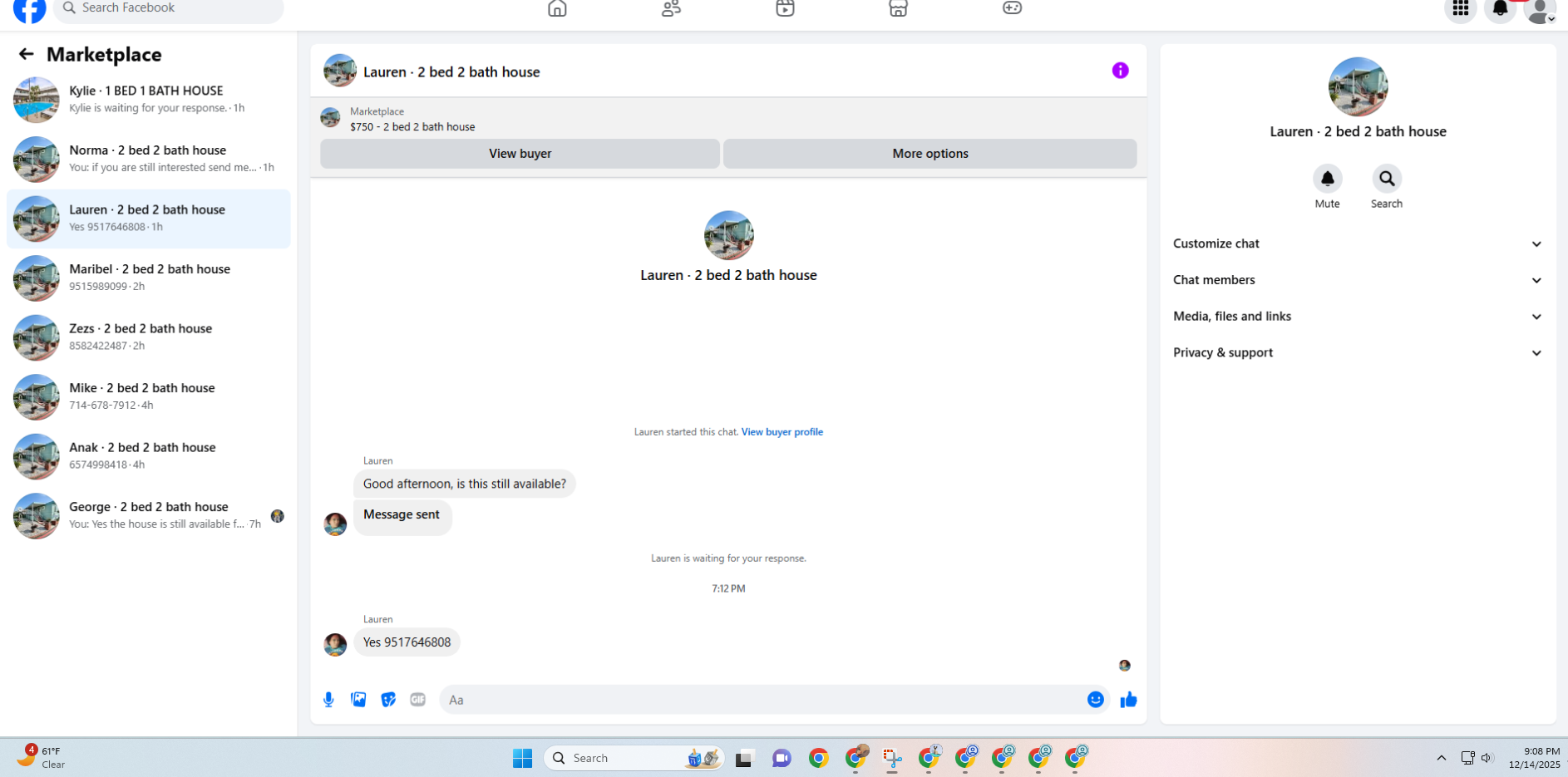
Task: Open weather widget showing 61°F Clear
Action: point(42,757)
